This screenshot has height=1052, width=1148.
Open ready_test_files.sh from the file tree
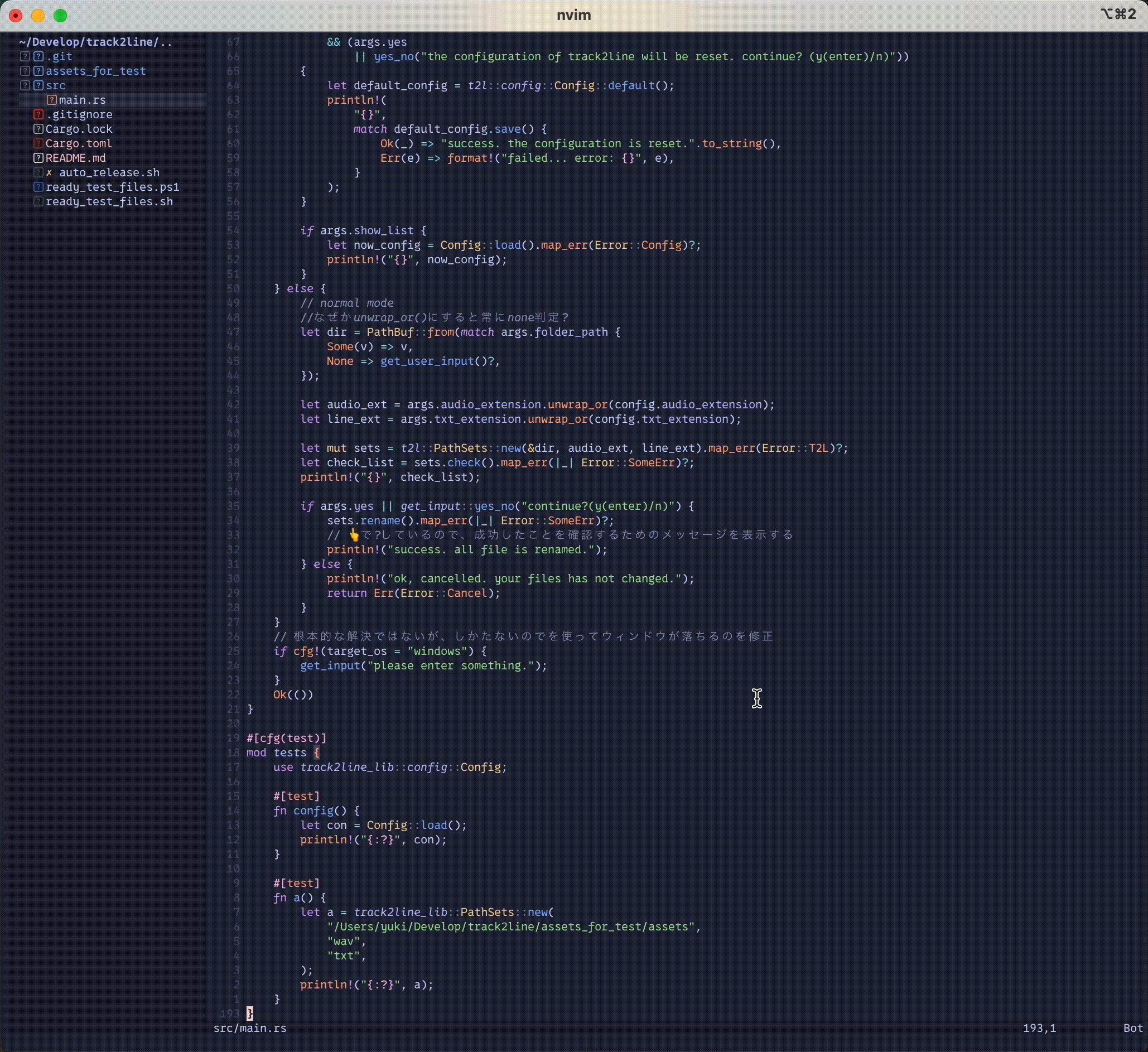[x=109, y=201]
